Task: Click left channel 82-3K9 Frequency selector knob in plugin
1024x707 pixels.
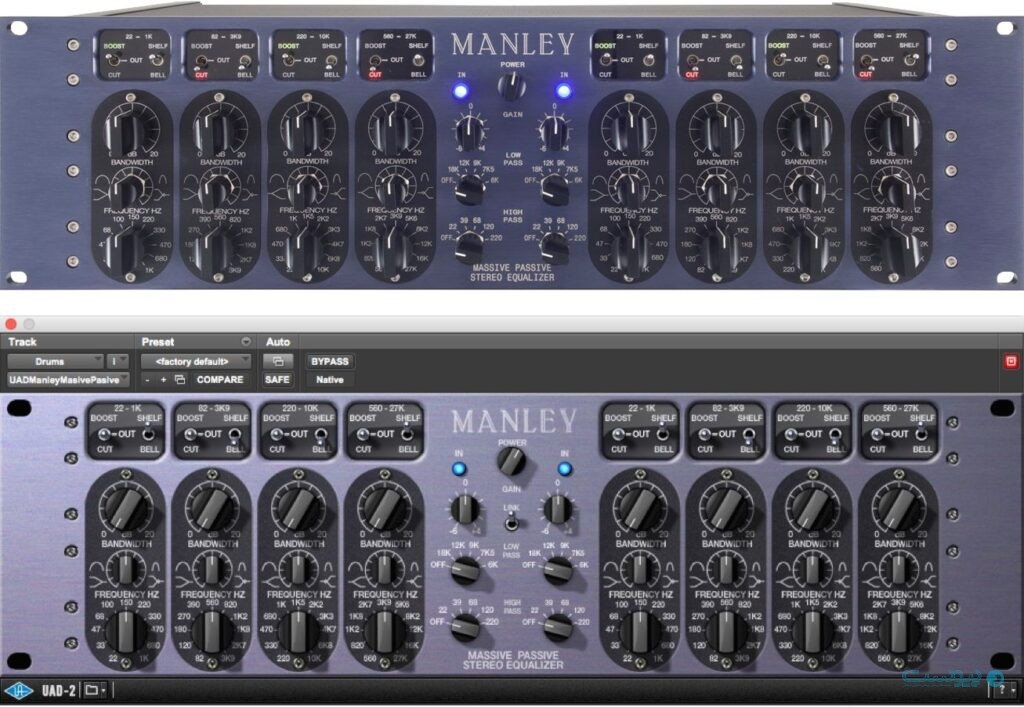Action: [212, 633]
